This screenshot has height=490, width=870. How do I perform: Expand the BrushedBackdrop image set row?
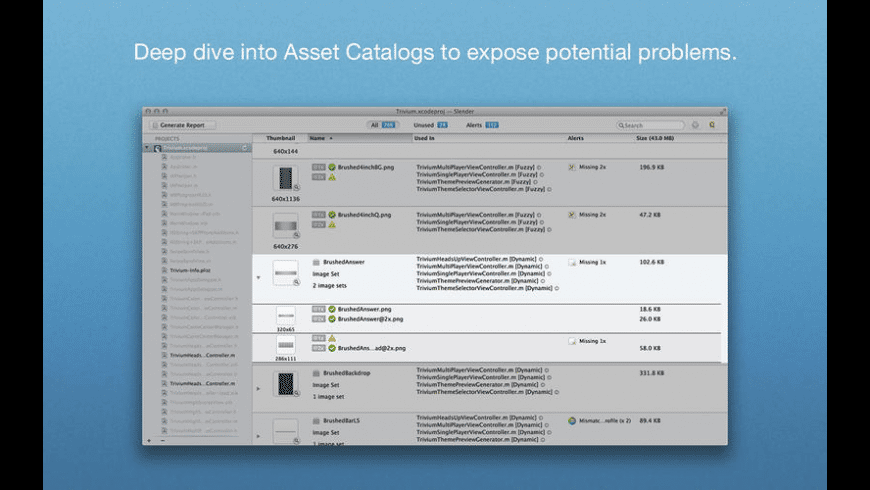click(x=258, y=388)
